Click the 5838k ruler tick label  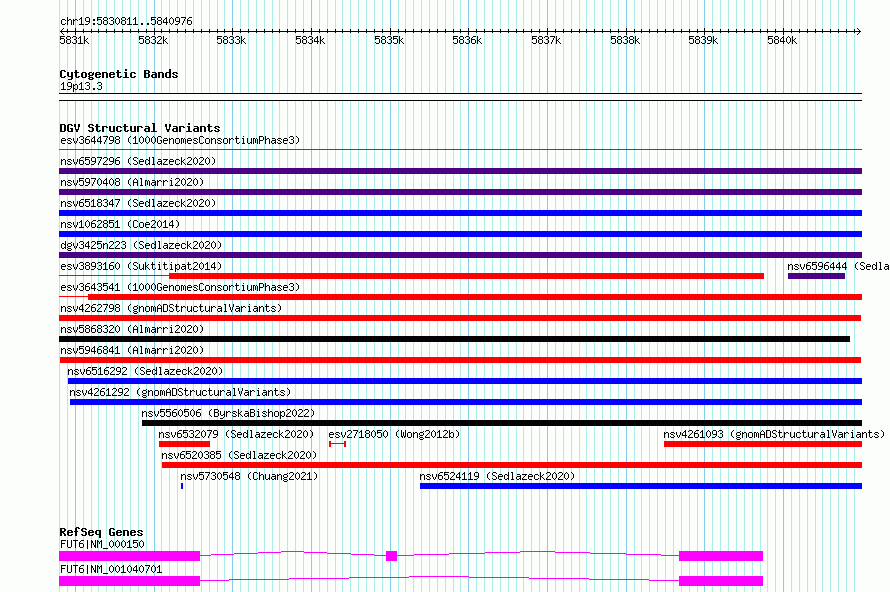pos(625,40)
